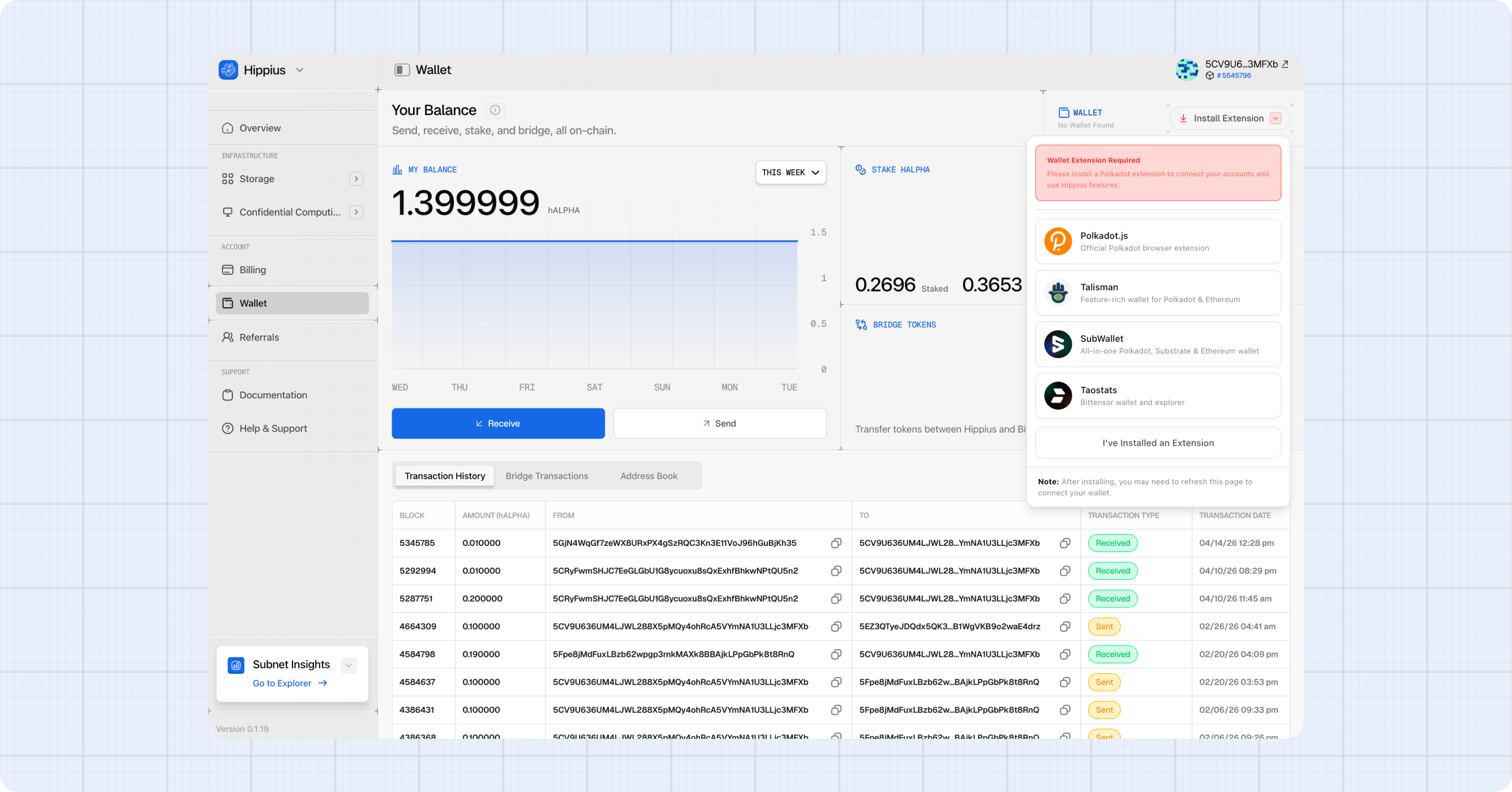Copy the To address in row 5287751
The width and height of the screenshot is (1512, 792).
(1065, 599)
